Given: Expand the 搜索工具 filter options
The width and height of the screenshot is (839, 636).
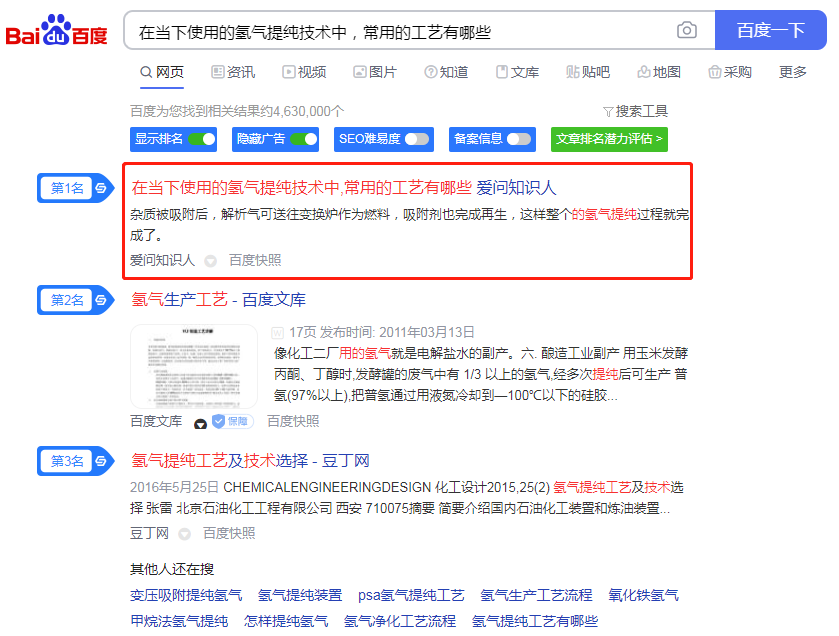Looking at the screenshot, I should tap(635, 111).
